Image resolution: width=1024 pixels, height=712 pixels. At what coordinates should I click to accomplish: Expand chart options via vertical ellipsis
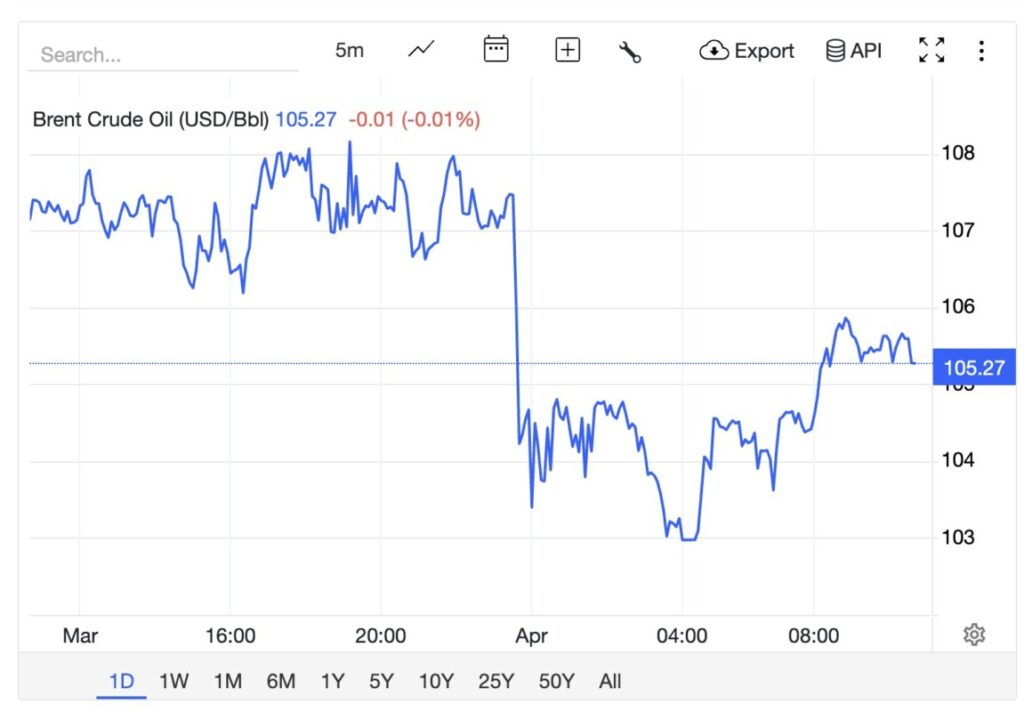(x=982, y=50)
